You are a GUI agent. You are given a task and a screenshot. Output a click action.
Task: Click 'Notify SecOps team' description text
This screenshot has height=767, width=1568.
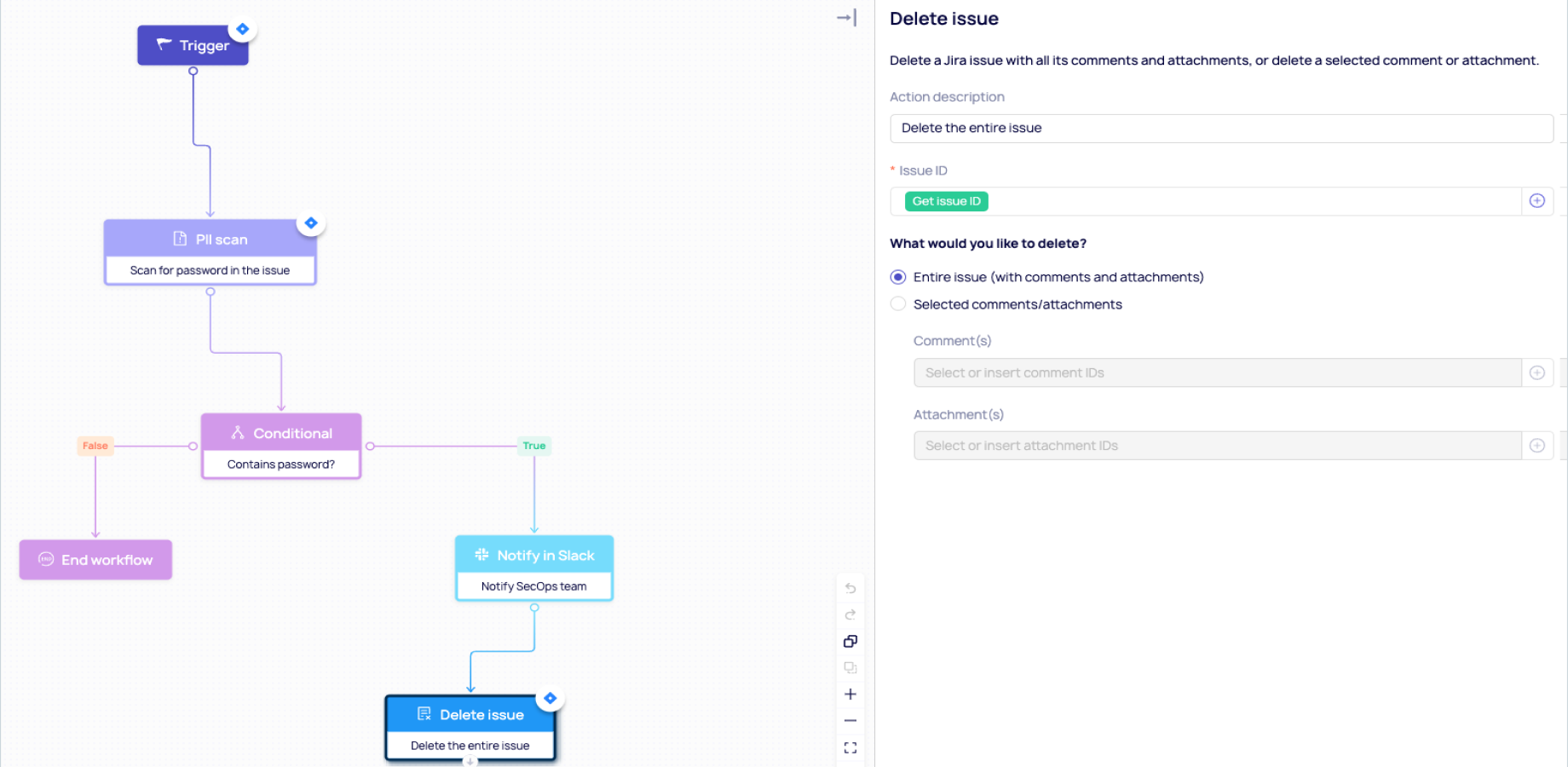coord(534,586)
